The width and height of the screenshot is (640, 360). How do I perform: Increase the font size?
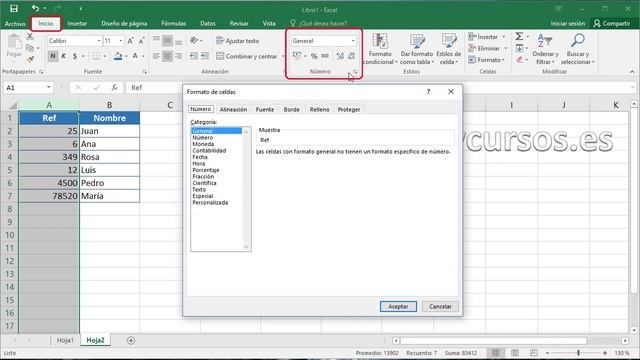[x=131, y=41]
